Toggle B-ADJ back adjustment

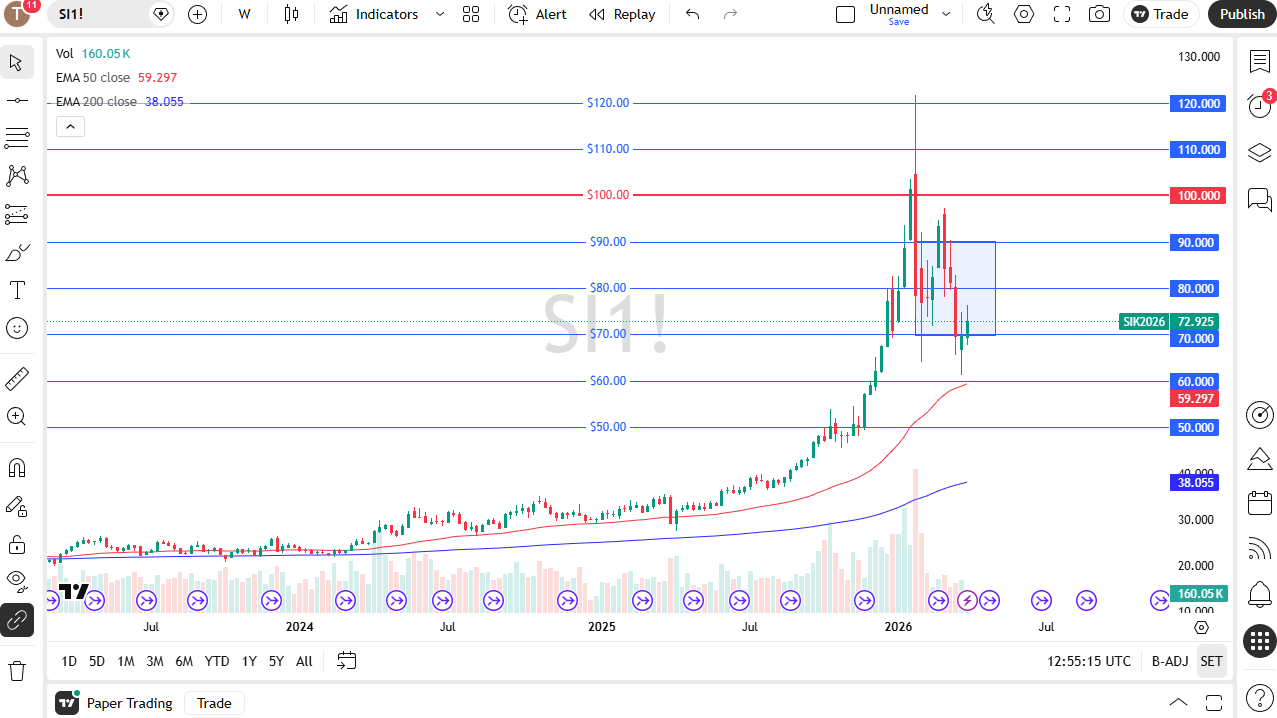point(1169,661)
